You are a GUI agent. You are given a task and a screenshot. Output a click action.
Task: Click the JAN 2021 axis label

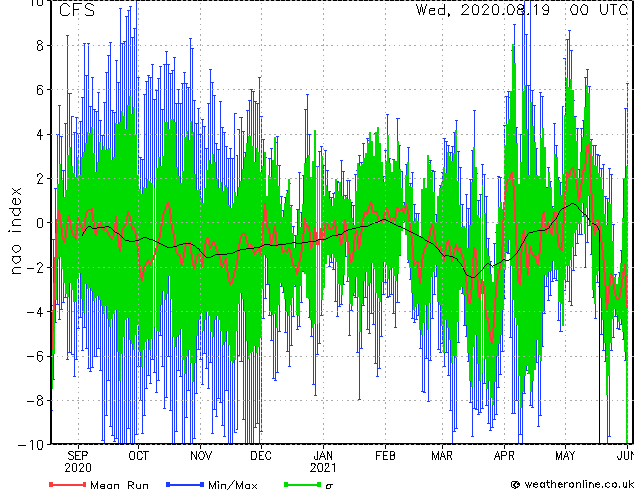click(x=323, y=462)
